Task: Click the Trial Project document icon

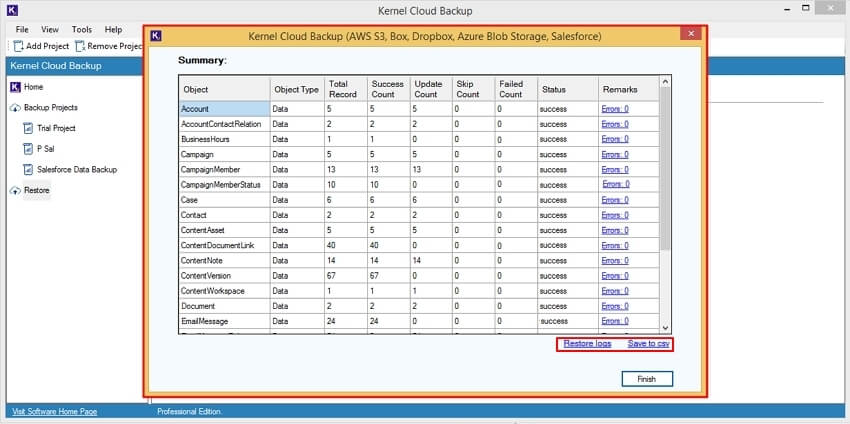Action: [x=28, y=129]
